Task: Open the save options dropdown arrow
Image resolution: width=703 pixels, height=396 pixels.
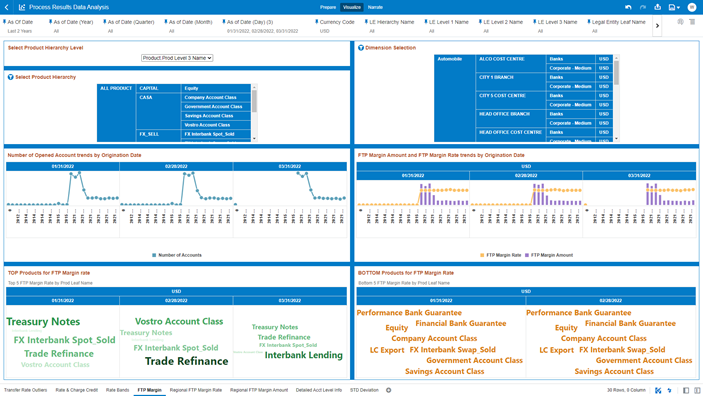Action: pyautogui.click(x=678, y=8)
